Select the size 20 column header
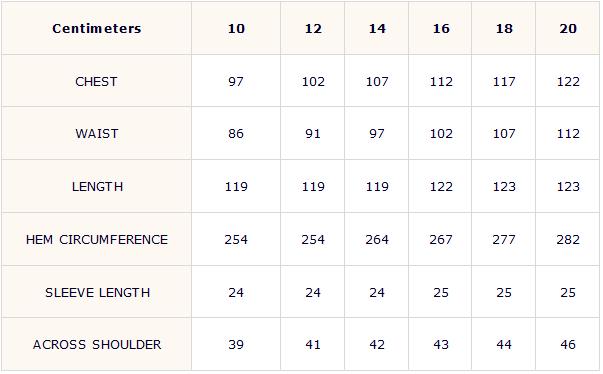The height and width of the screenshot is (374, 603). (568, 28)
